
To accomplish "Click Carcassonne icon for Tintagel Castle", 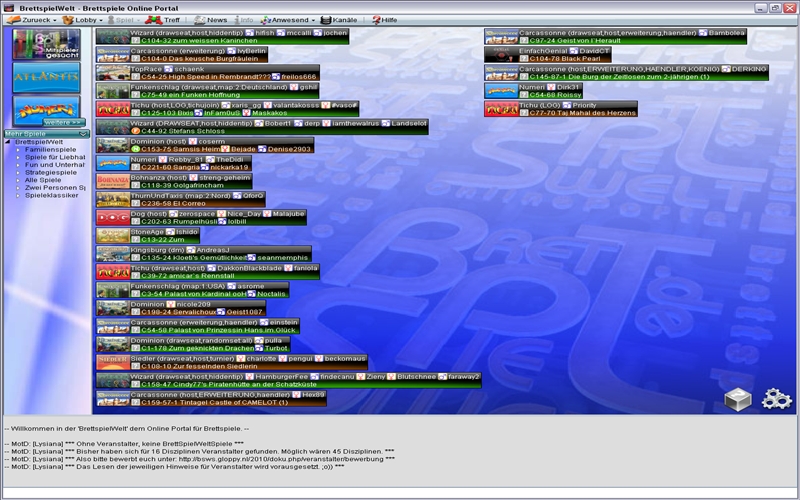I will [x=113, y=399].
